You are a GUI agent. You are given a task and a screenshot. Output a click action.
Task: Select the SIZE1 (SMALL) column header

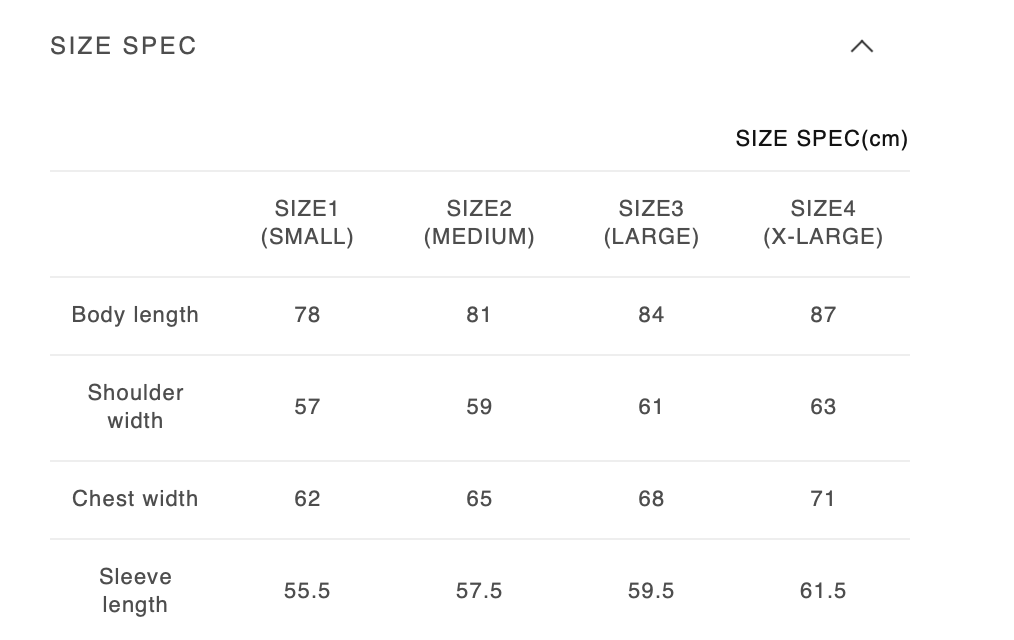(x=307, y=223)
